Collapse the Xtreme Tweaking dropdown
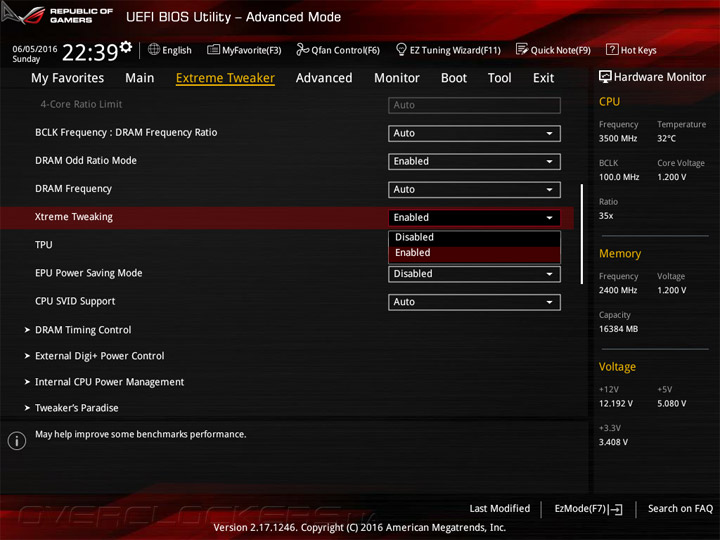Screen dimensions: 720x540 474,218
